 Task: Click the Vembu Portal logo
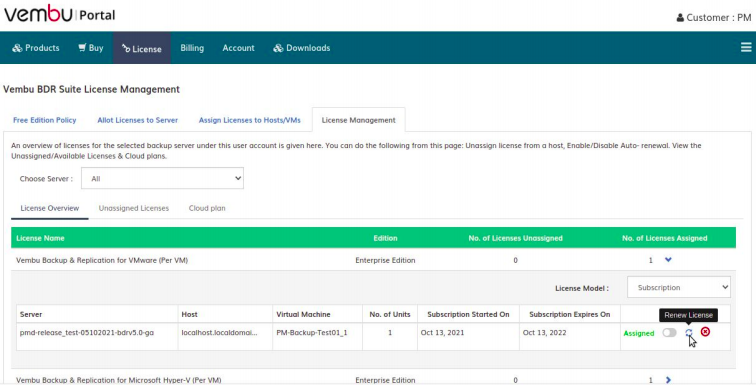tap(59, 14)
